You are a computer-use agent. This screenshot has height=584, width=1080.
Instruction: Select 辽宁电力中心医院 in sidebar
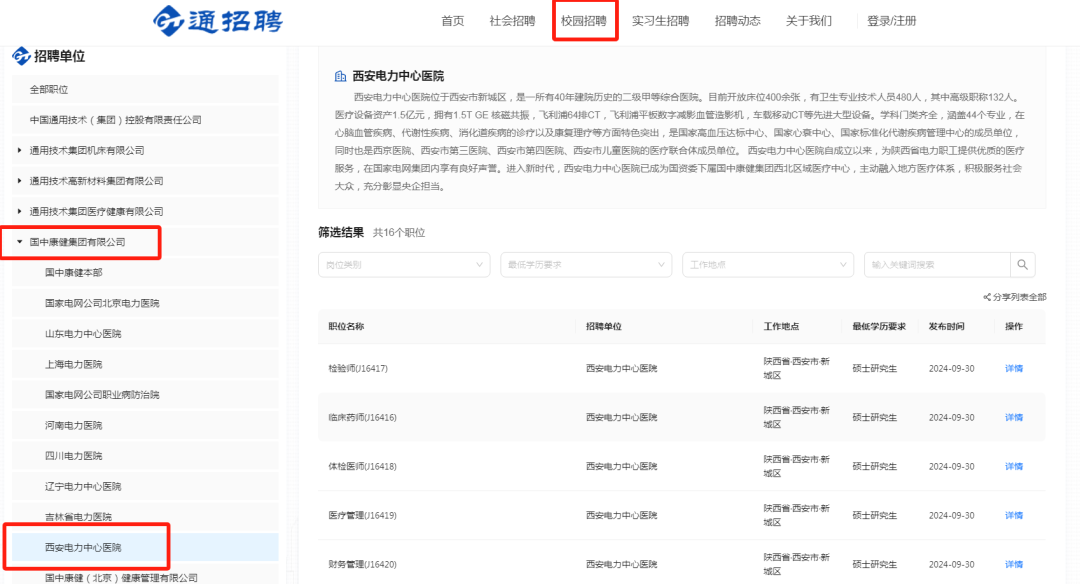tap(145, 486)
